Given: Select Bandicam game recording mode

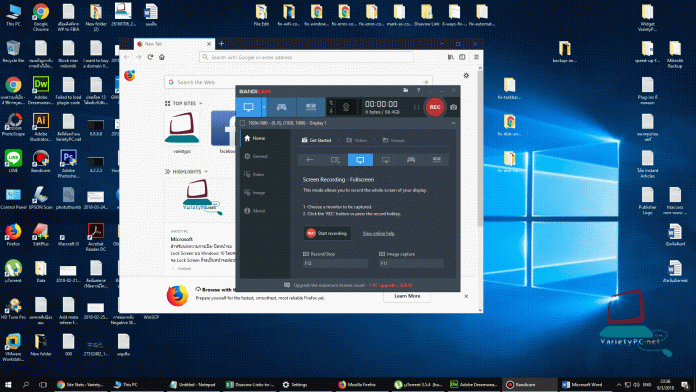Looking at the screenshot, I should [x=281, y=107].
